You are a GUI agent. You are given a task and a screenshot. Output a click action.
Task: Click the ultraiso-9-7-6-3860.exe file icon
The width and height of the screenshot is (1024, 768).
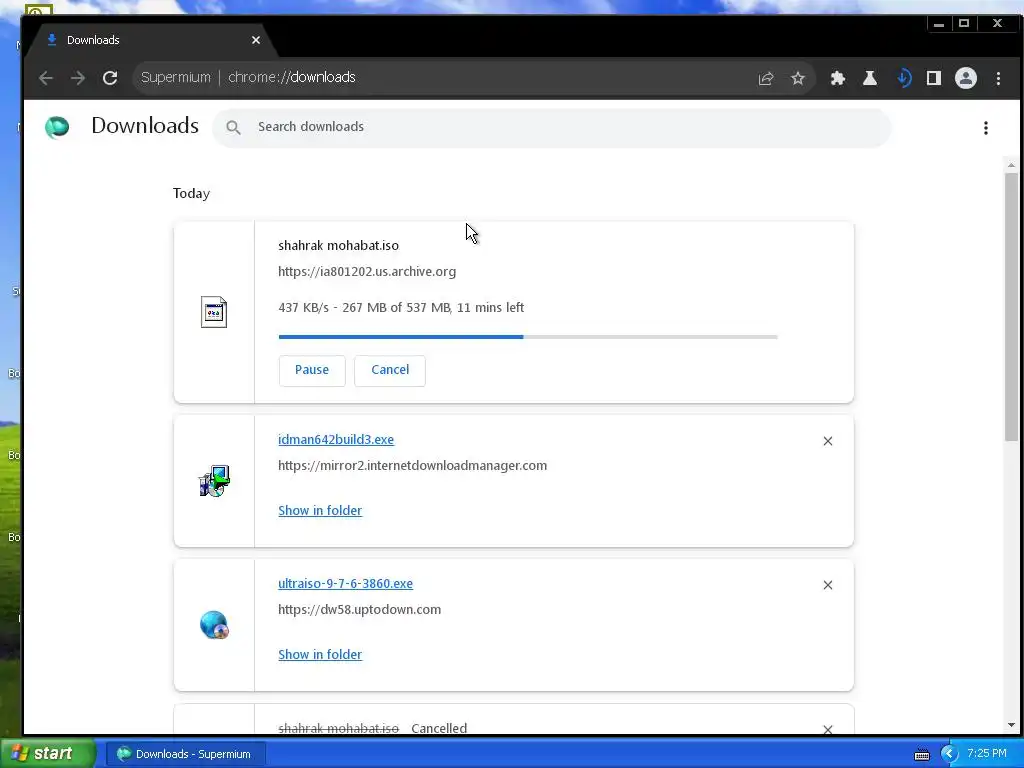(214, 625)
